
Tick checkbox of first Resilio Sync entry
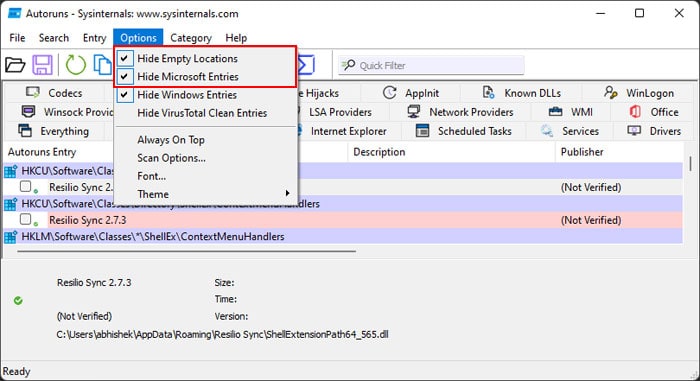[x=25, y=186]
